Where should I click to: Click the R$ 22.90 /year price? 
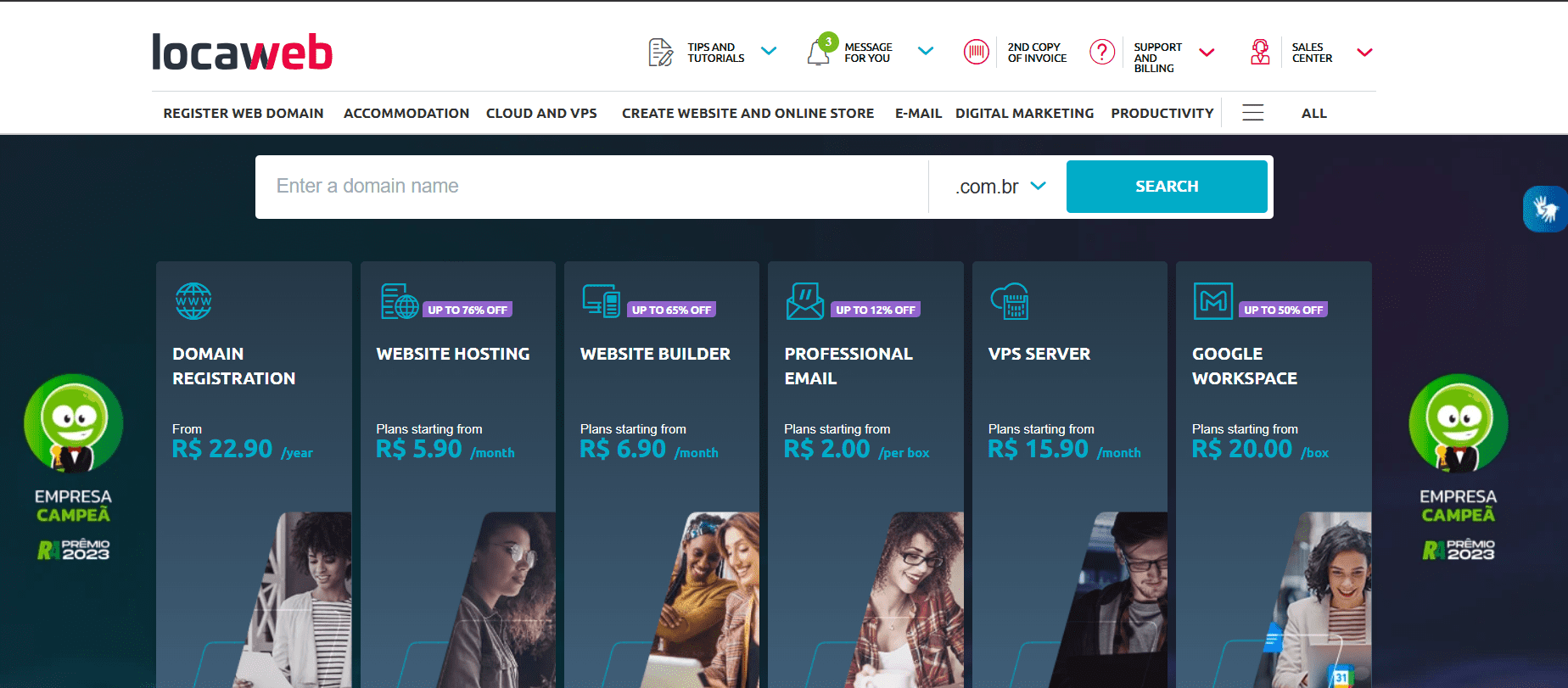[243, 449]
